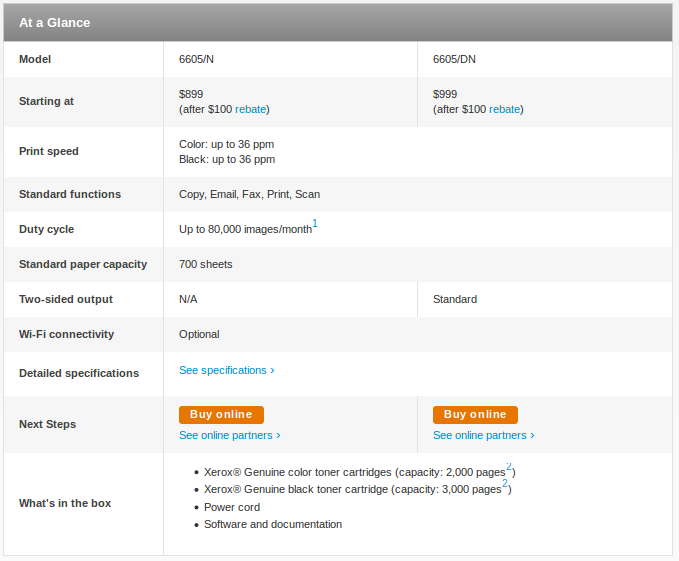Click footnote 2 after 3,000 pages
The image size is (679, 561).
(505, 483)
